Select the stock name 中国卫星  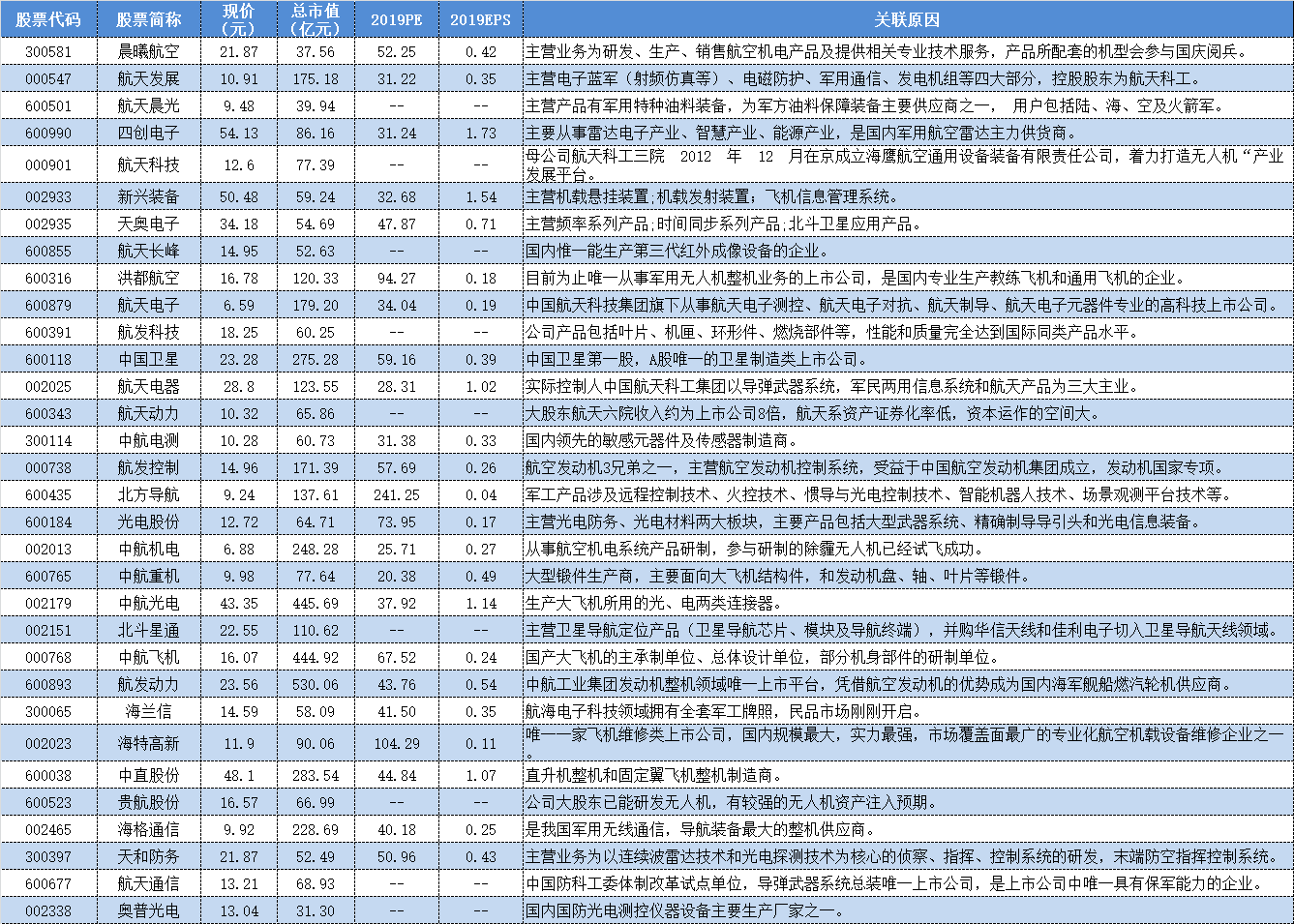pyautogui.click(x=149, y=359)
